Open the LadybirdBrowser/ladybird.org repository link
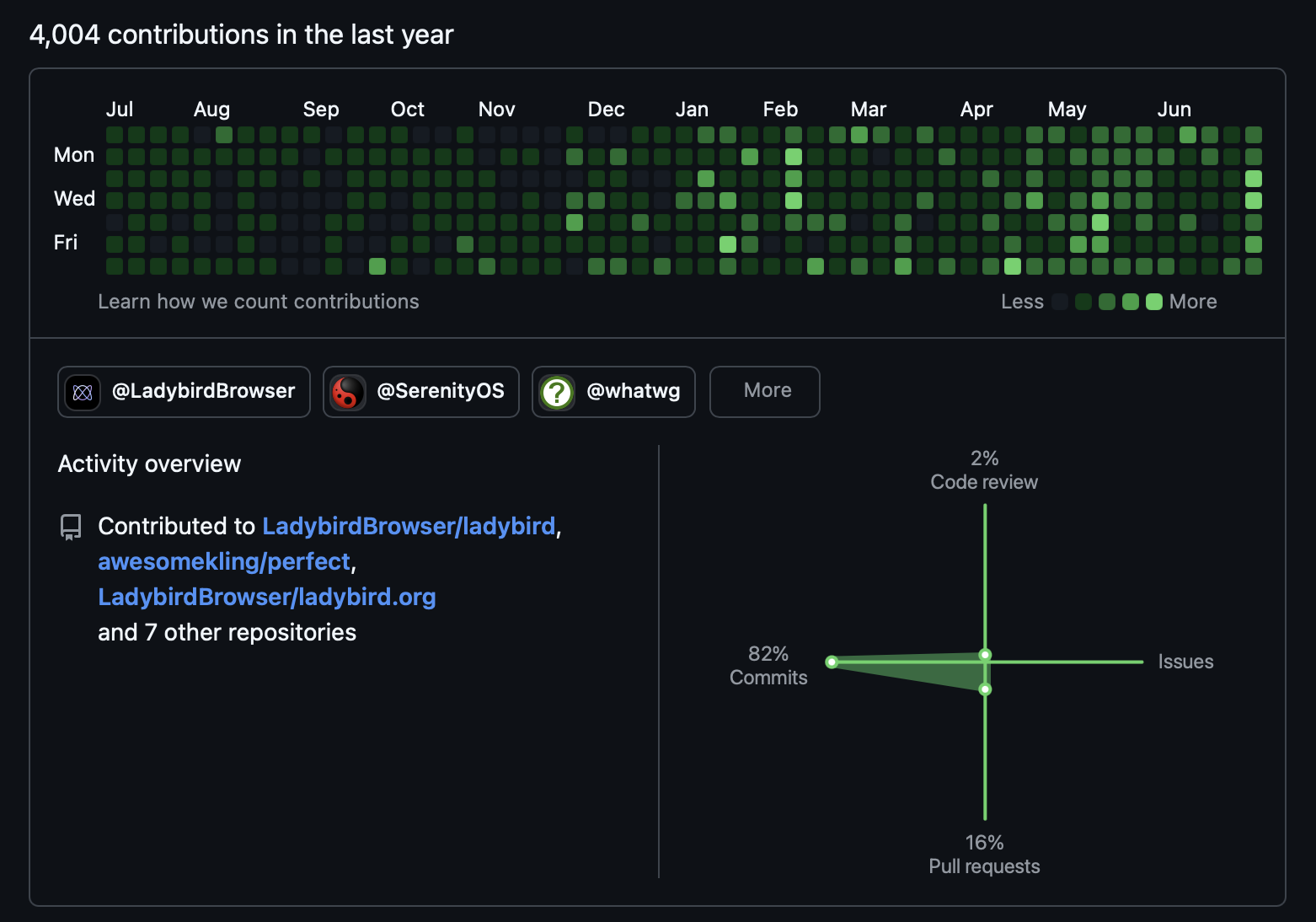 [267, 597]
